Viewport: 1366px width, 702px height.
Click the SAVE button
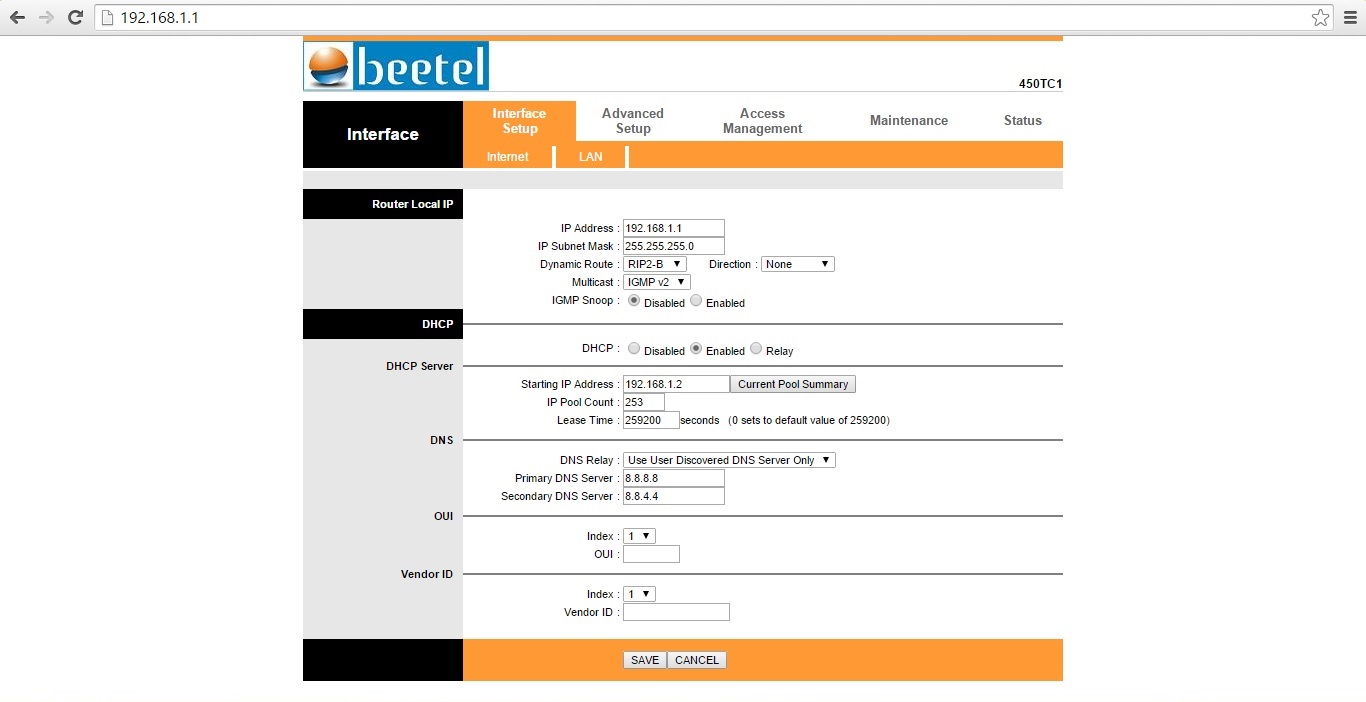[645, 660]
